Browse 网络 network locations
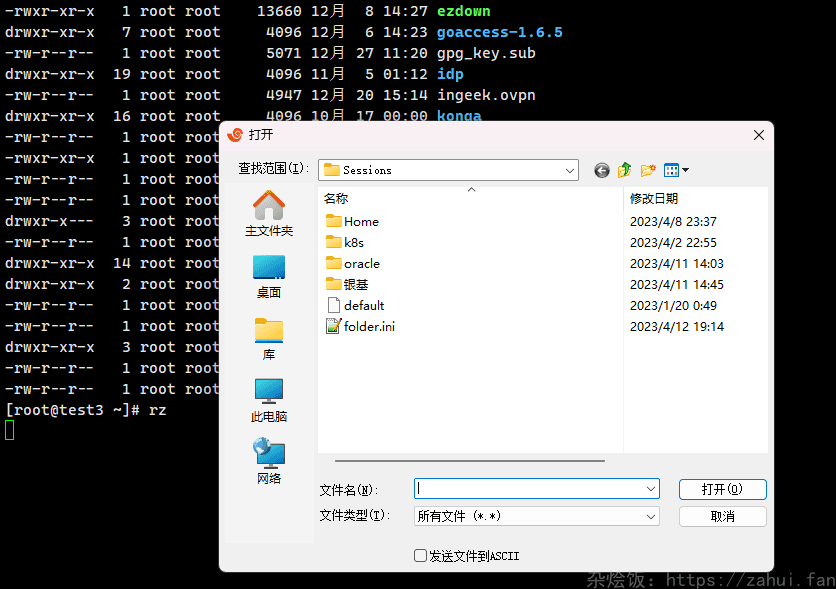 (268, 459)
